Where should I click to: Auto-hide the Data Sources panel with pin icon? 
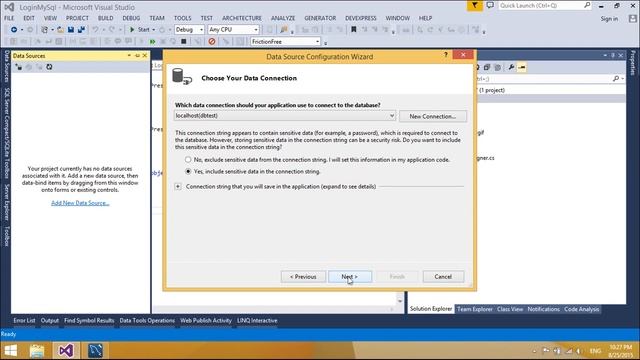pyautogui.click(x=137, y=56)
